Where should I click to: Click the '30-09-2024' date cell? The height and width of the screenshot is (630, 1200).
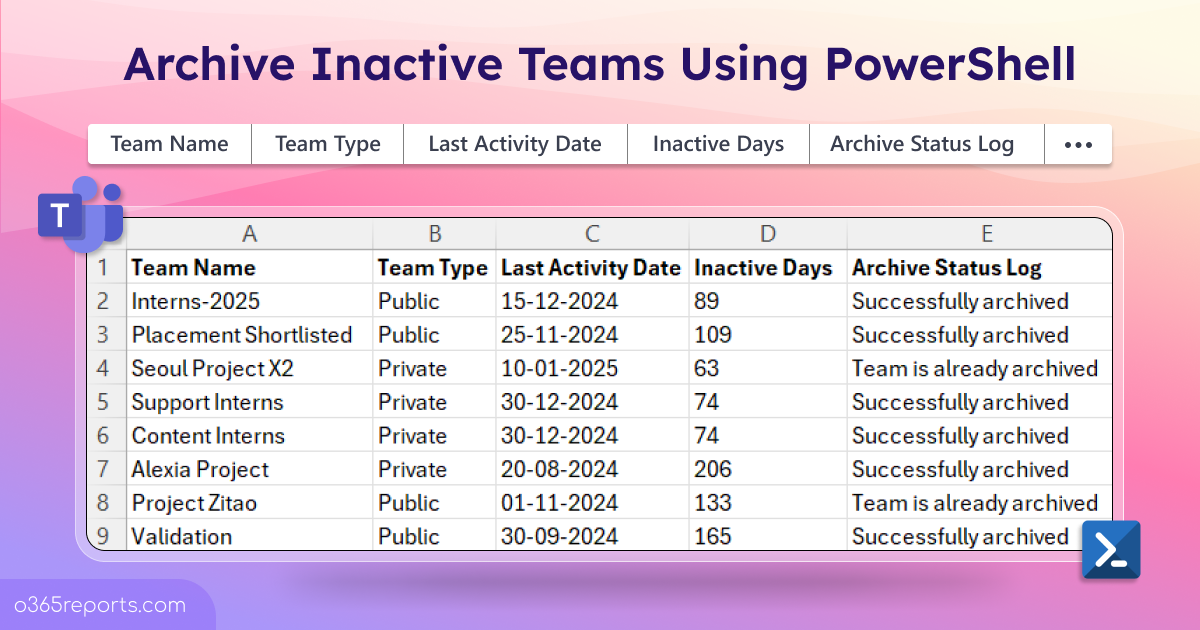tap(593, 536)
